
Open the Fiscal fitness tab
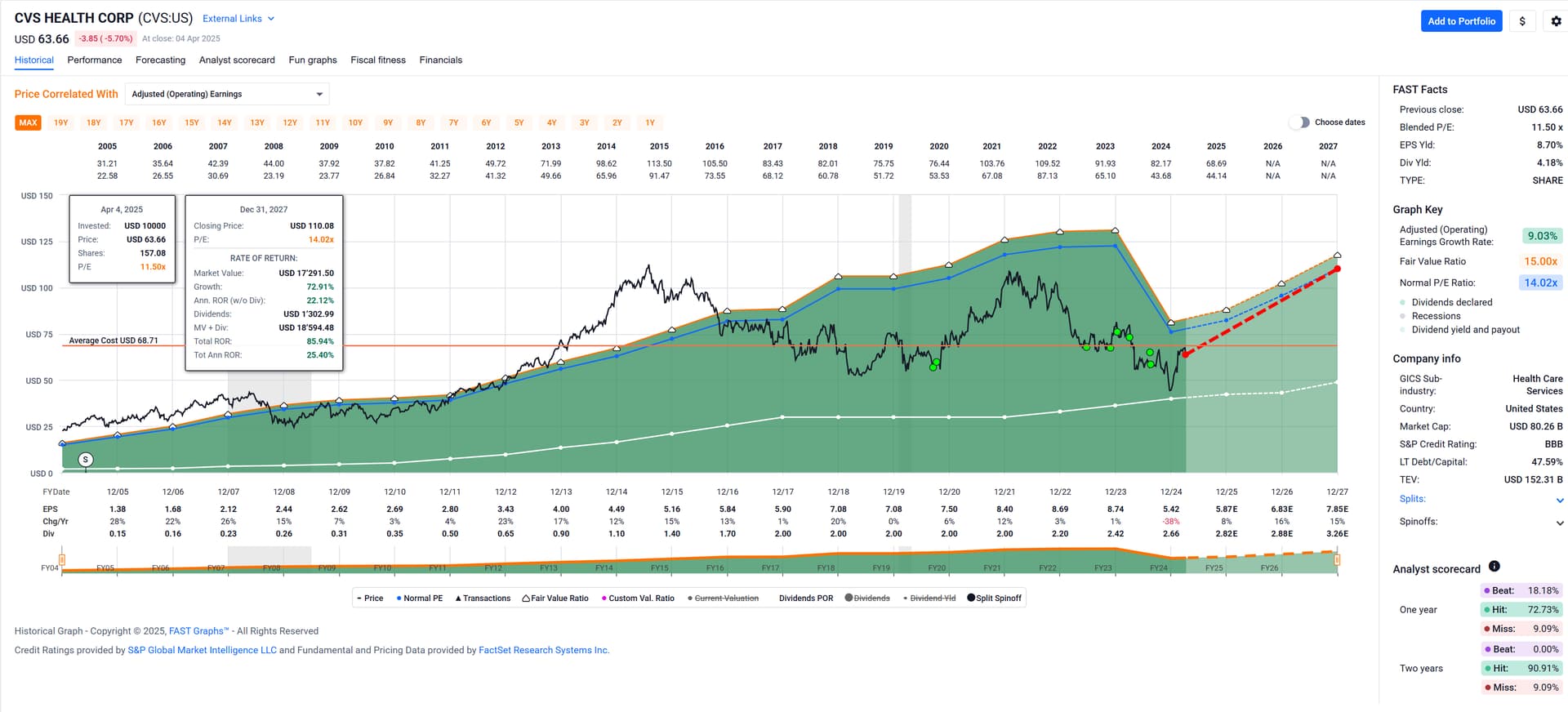(378, 60)
